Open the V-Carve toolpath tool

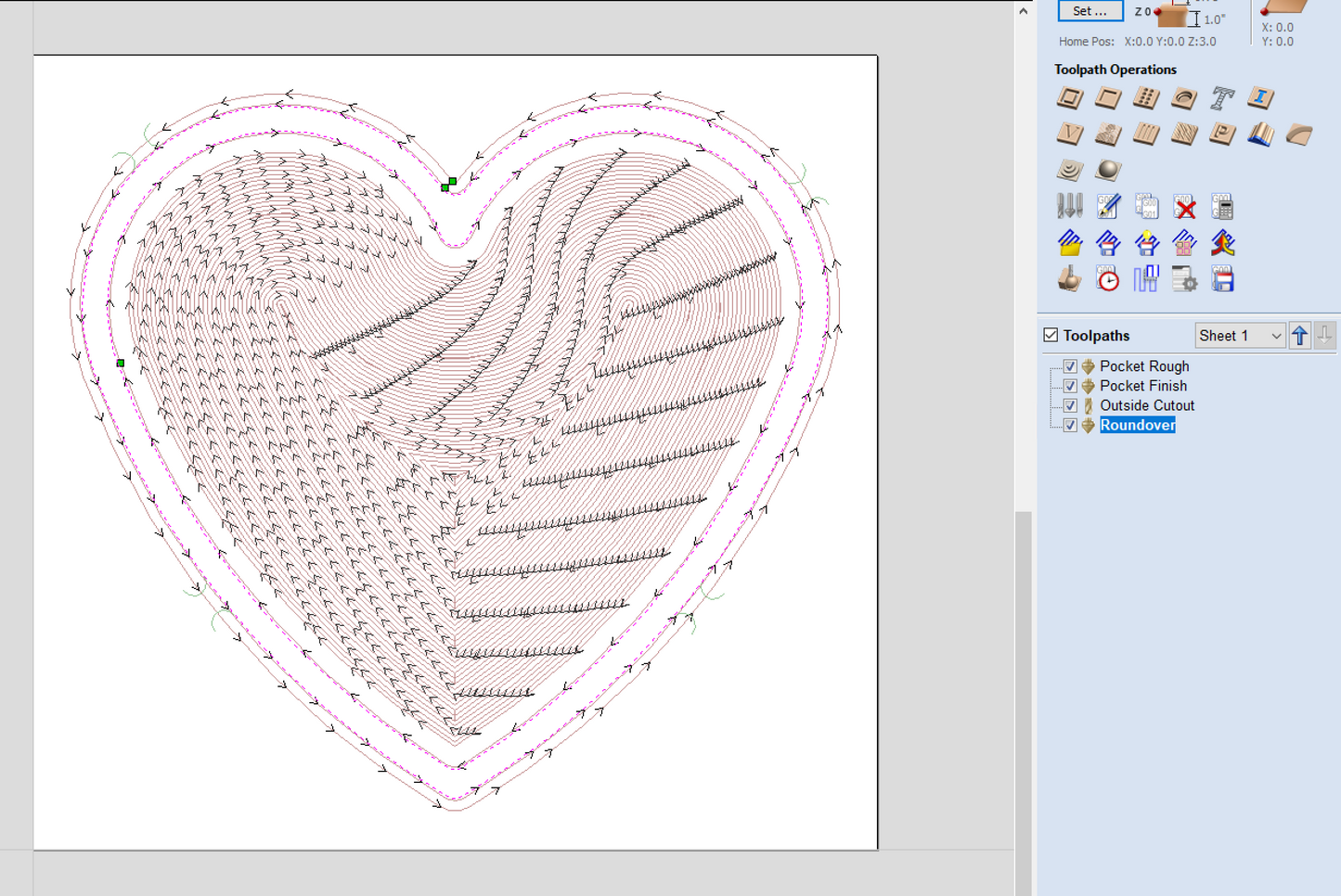[1069, 134]
